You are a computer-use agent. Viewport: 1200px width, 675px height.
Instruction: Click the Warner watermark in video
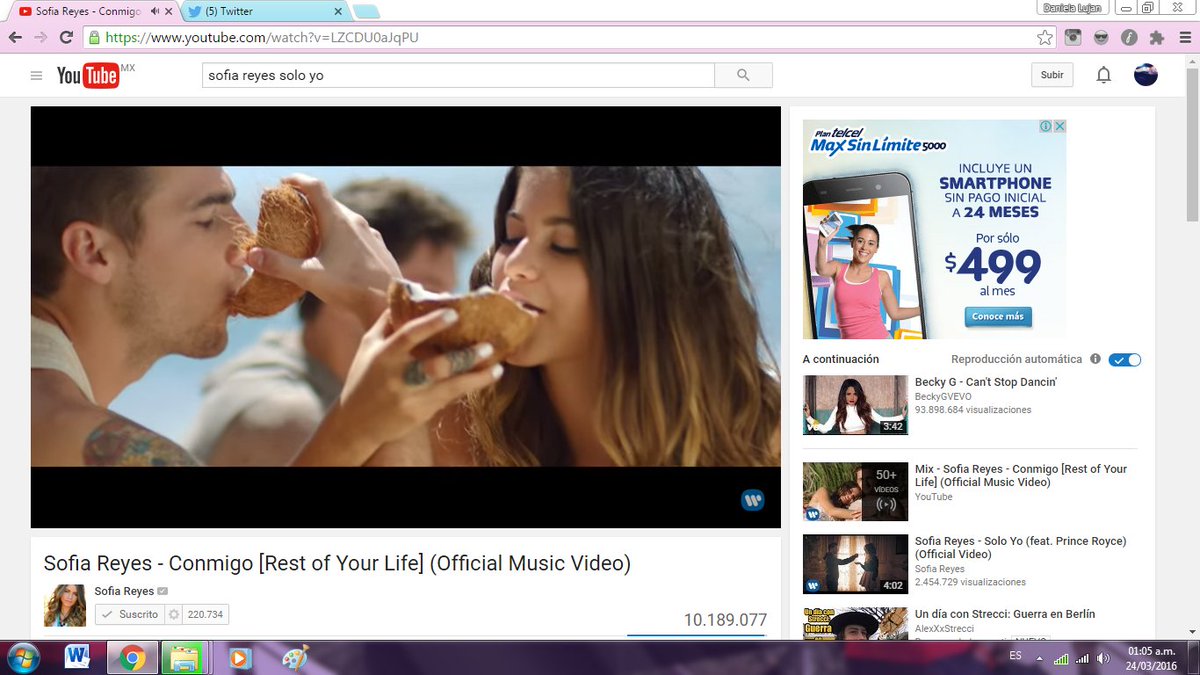[x=752, y=500]
